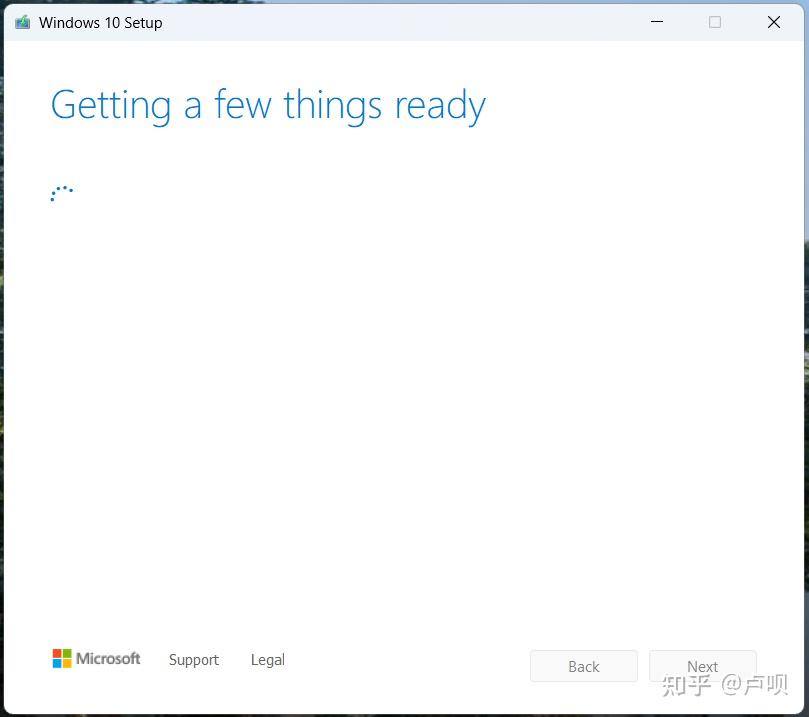Minimize the Windows 10 Setup window
The width and height of the screenshot is (809, 717).
(657, 22)
